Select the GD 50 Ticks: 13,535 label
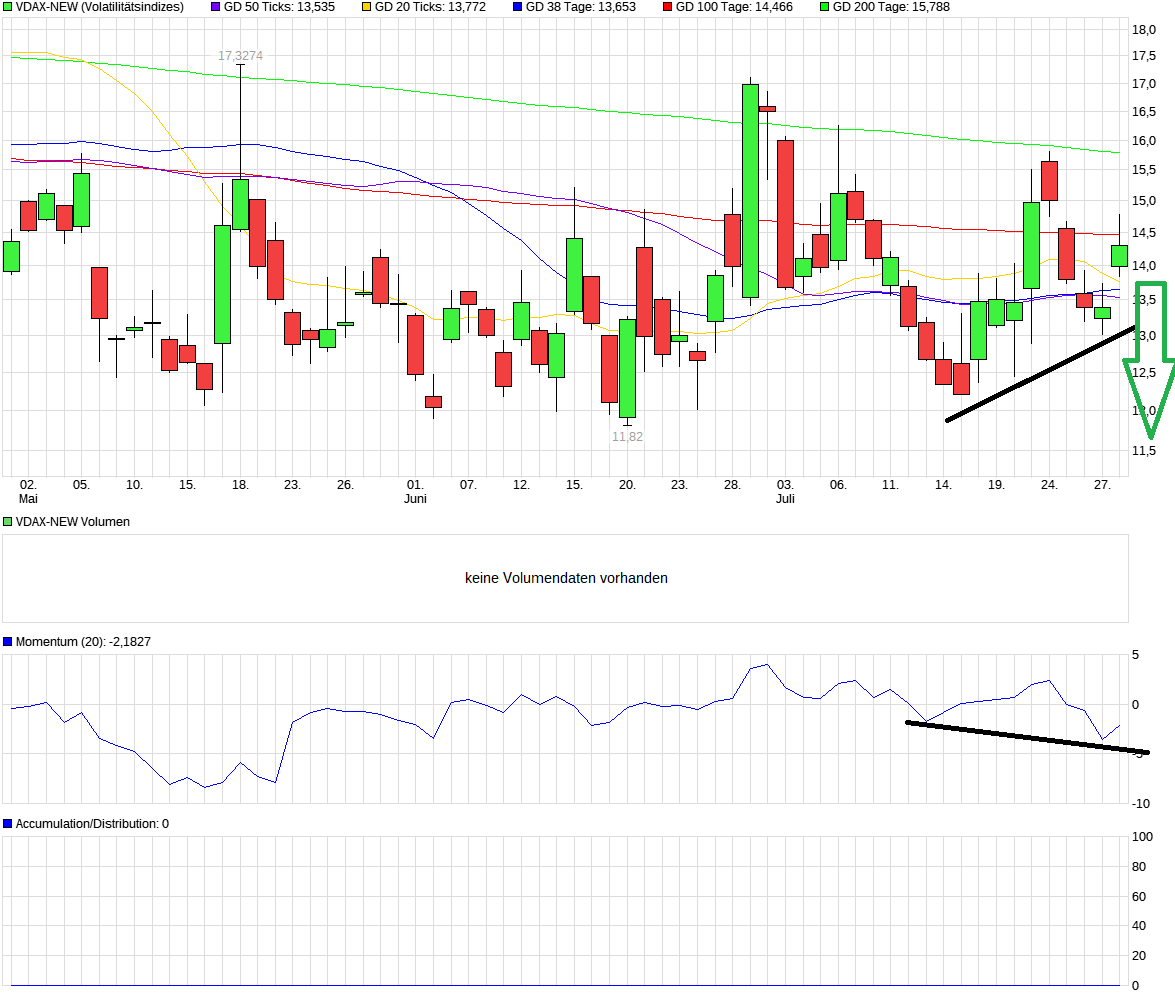The image size is (1175, 997). pyautogui.click(x=280, y=7)
